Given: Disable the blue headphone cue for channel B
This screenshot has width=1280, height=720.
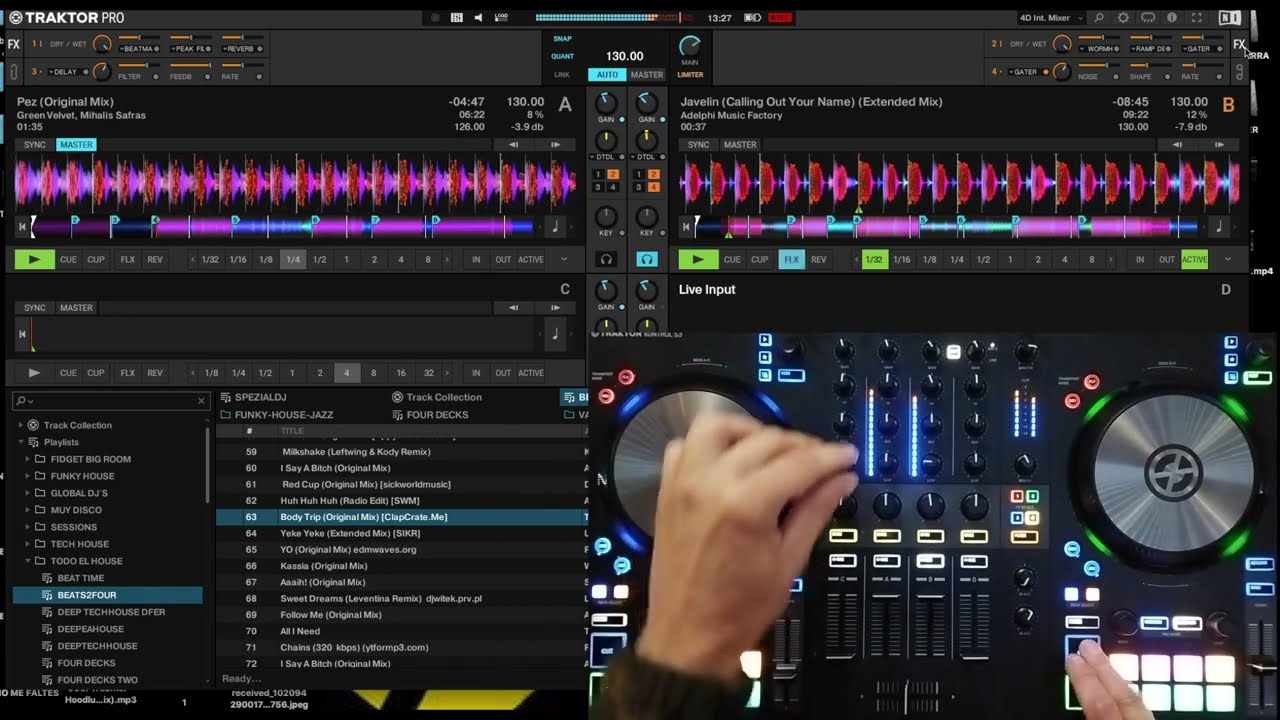Looking at the screenshot, I should pos(647,259).
